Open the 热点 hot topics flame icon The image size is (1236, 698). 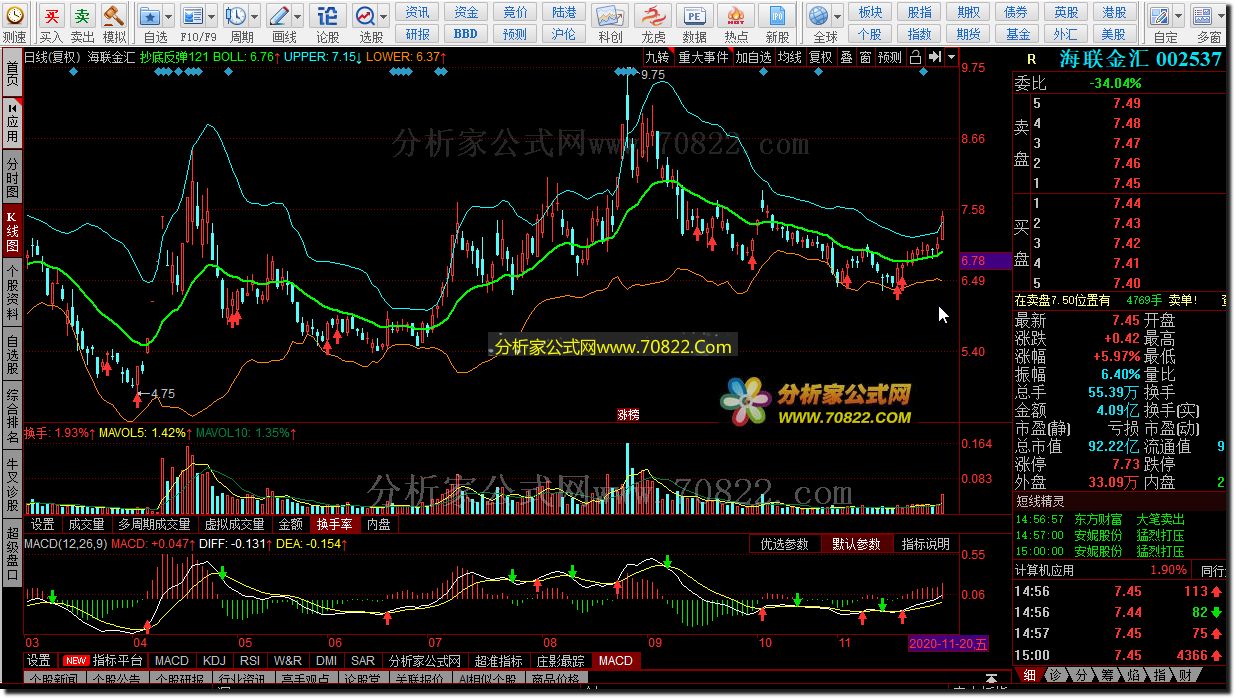click(x=736, y=17)
